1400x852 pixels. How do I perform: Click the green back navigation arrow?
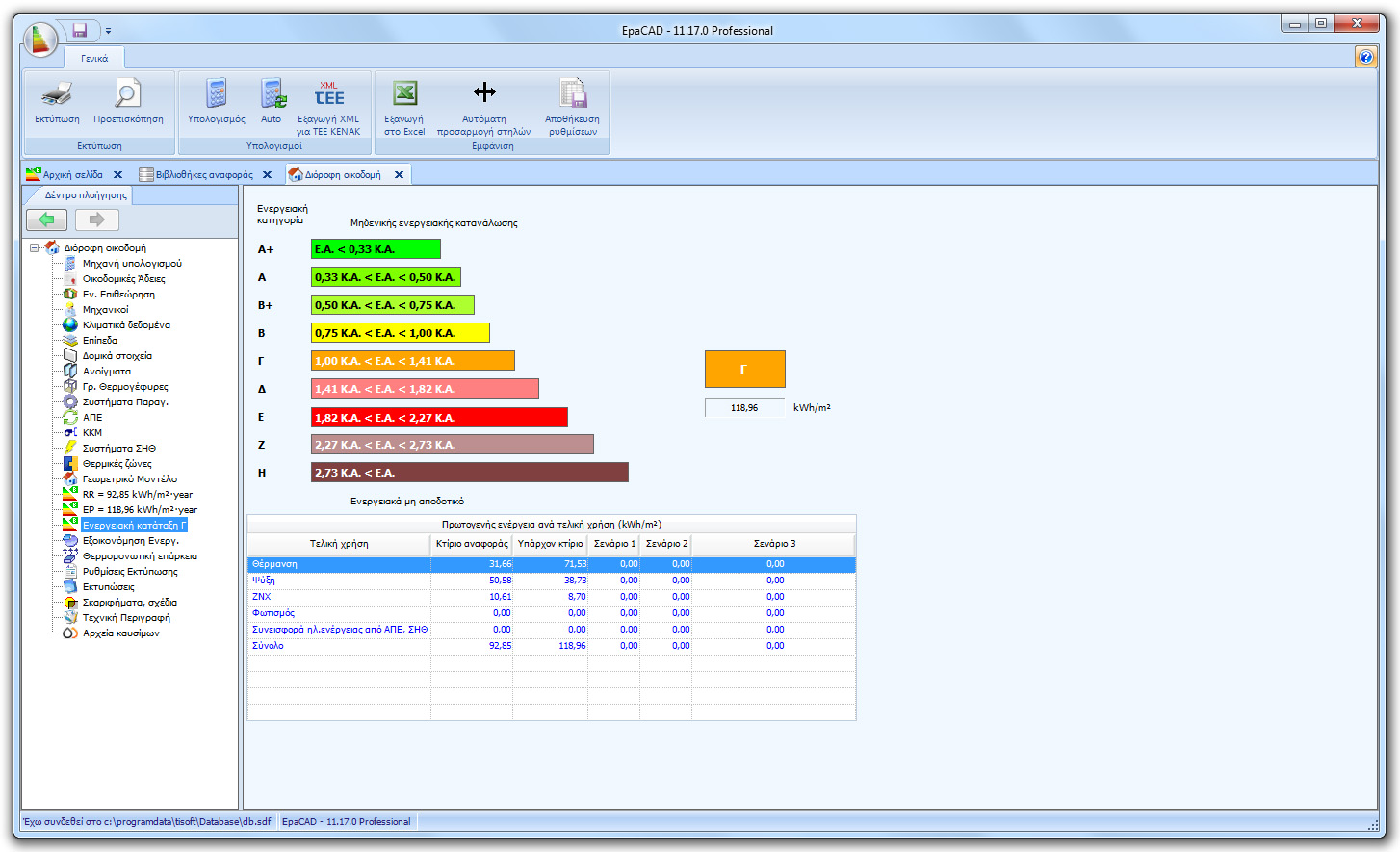46,219
